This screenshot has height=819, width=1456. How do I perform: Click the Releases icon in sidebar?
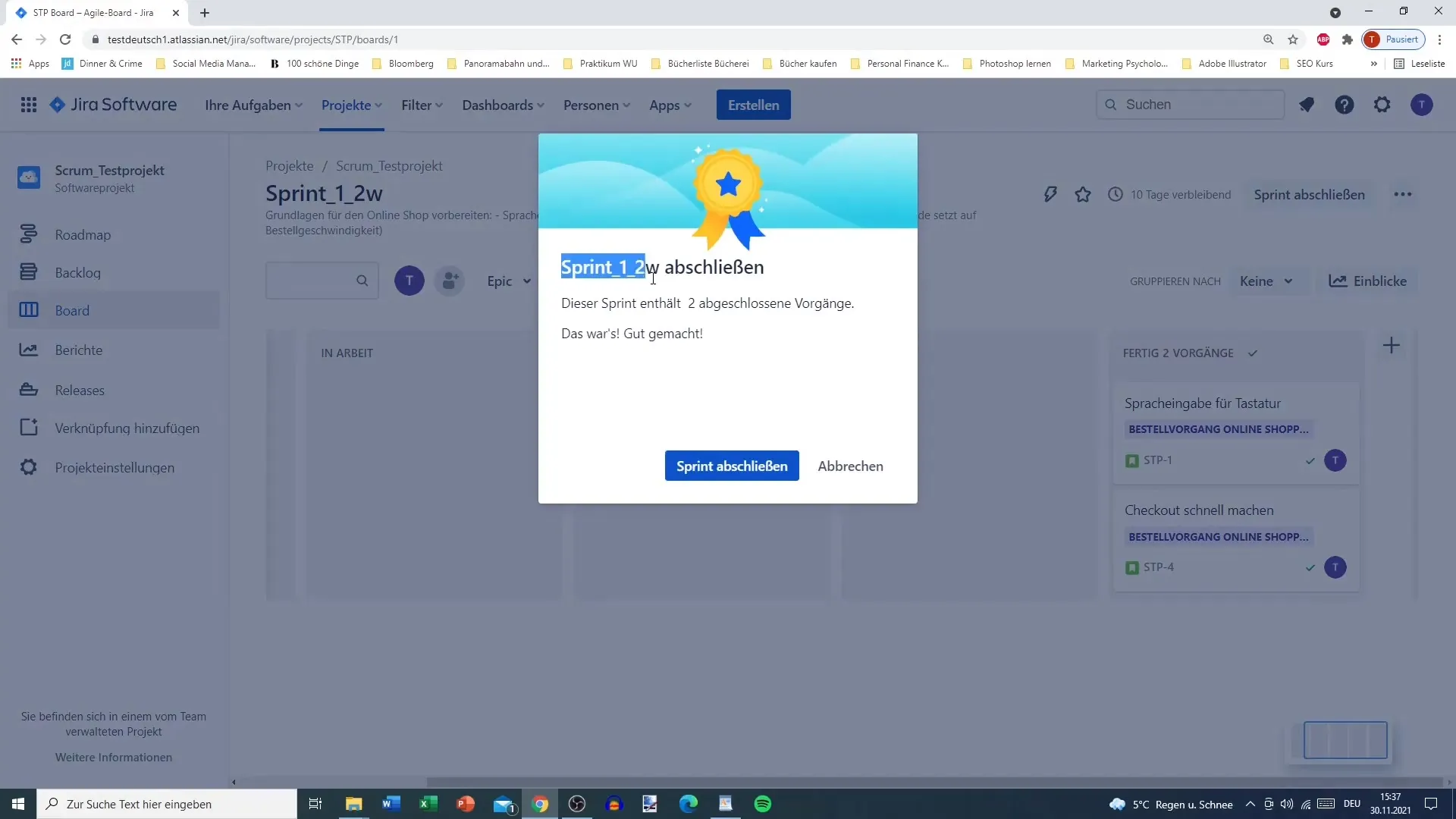click(28, 389)
